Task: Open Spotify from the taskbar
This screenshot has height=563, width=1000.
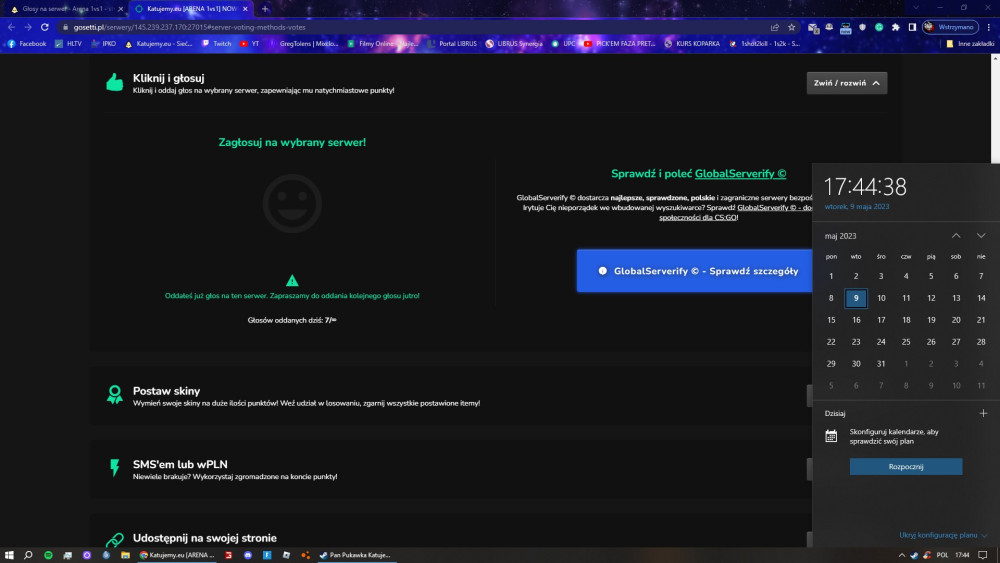Action: click(x=48, y=555)
